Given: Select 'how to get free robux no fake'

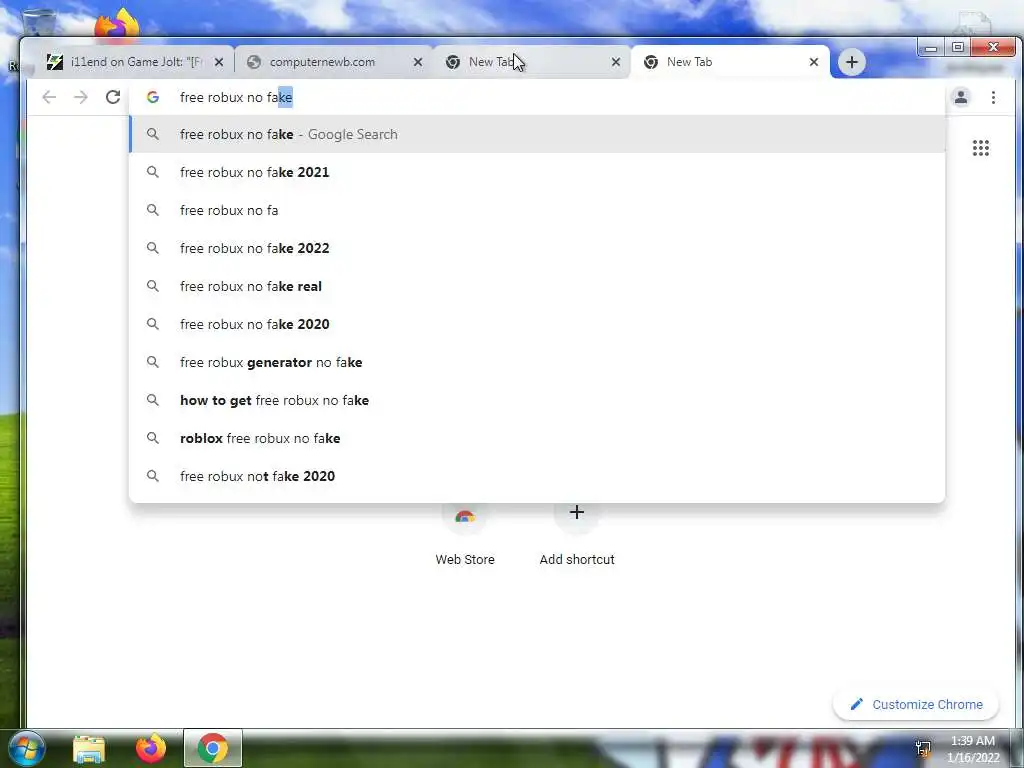Looking at the screenshot, I should pyautogui.click(x=537, y=400).
